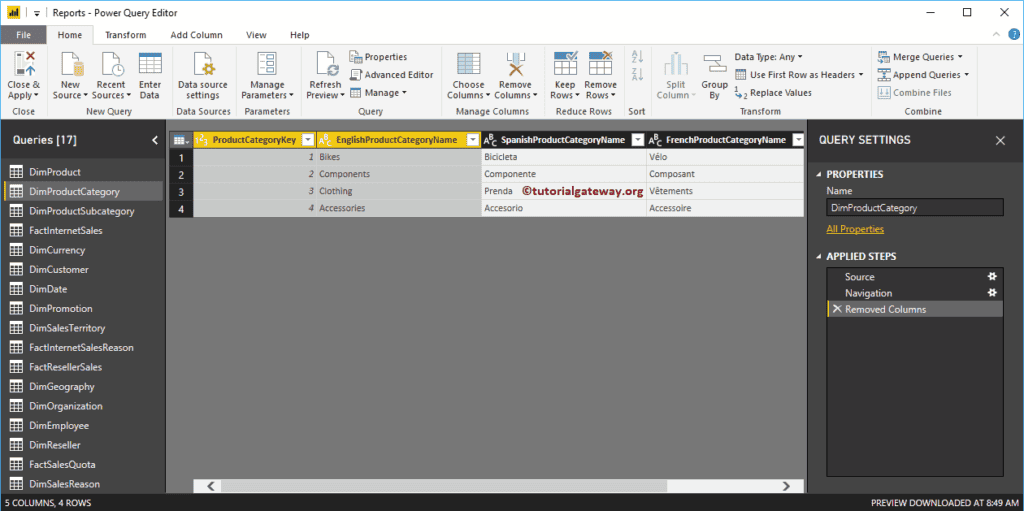Image resolution: width=1024 pixels, height=511 pixels.
Task: Open Manage Parameters icon
Action: coord(268,64)
